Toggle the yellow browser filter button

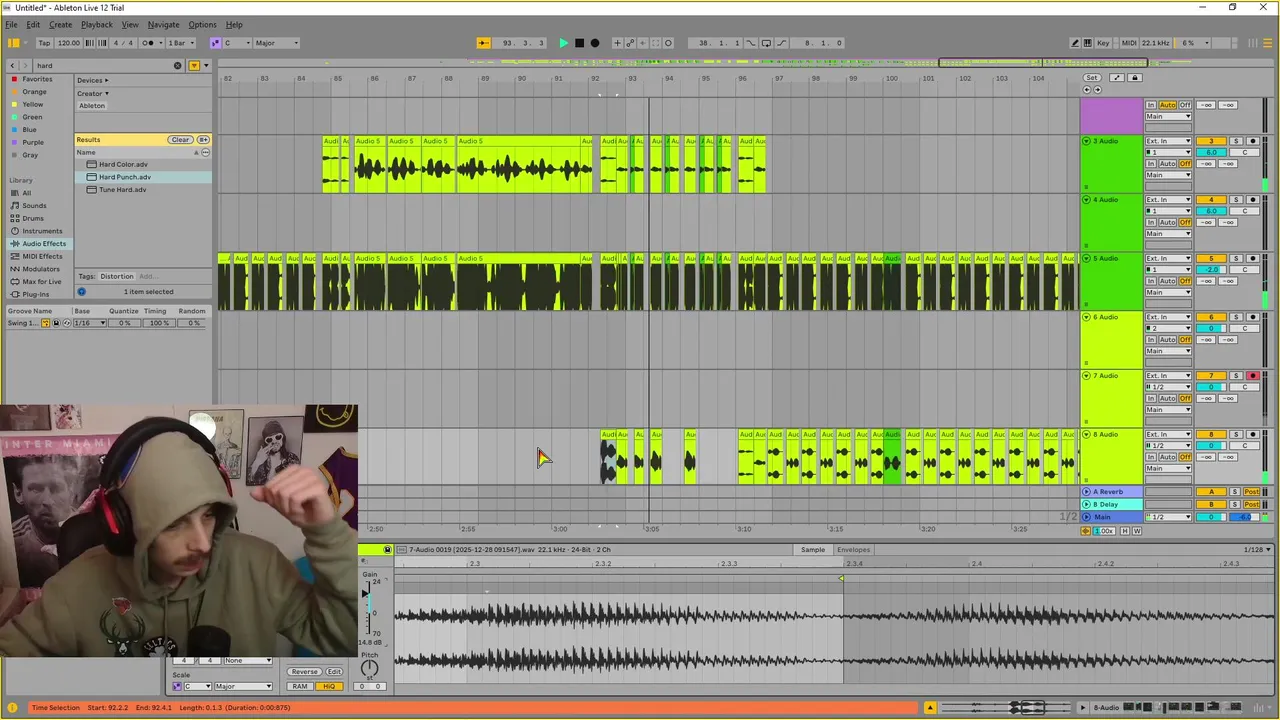click(x=194, y=65)
